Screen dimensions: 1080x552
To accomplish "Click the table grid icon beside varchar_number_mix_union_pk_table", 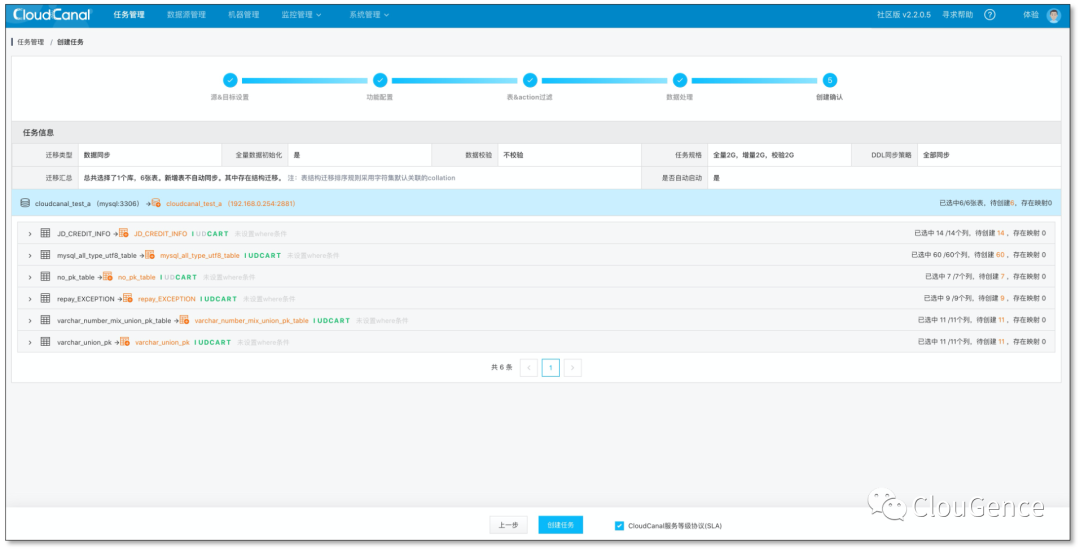I will [45, 320].
